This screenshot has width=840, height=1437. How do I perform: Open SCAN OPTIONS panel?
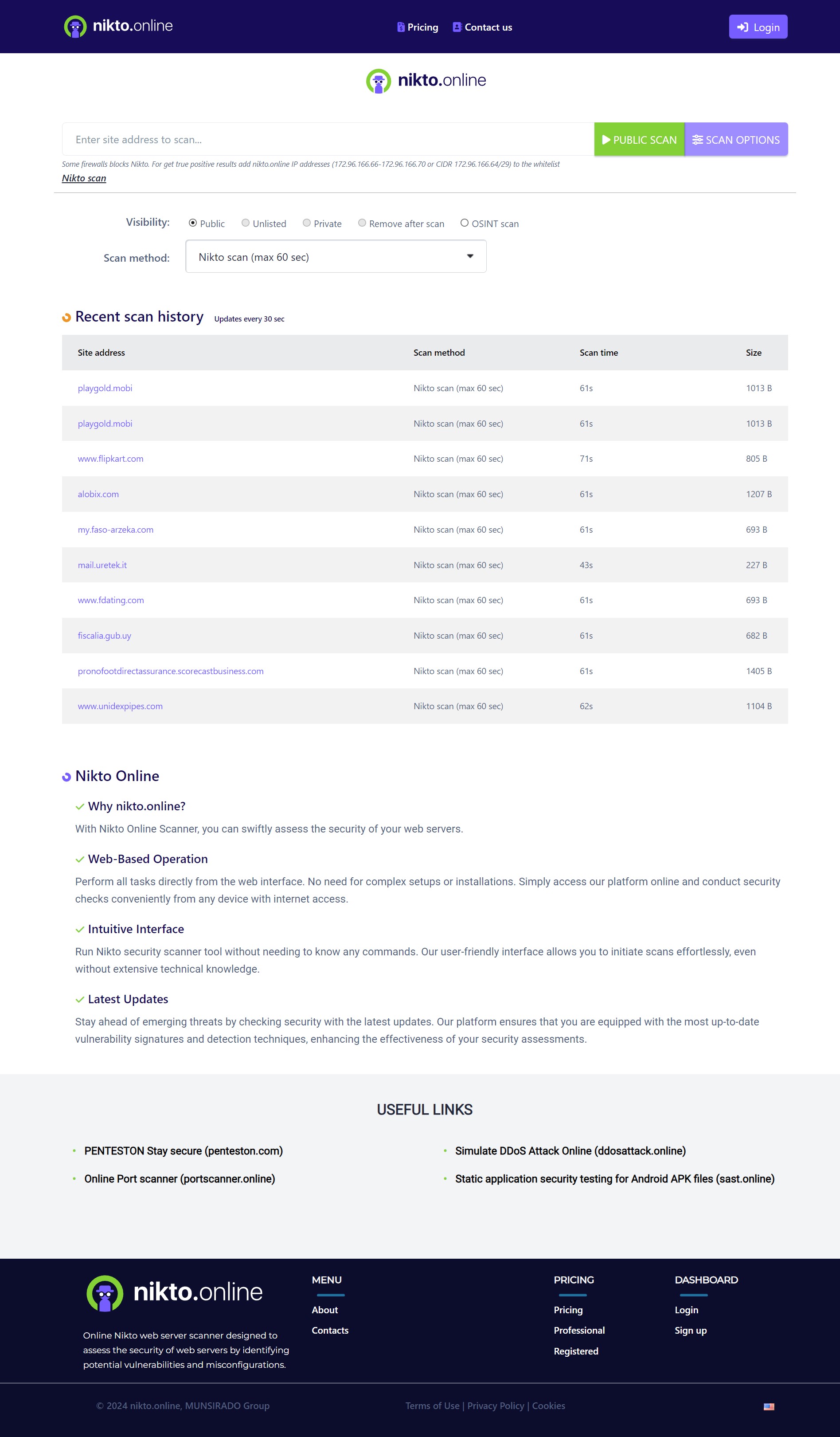coord(736,140)
